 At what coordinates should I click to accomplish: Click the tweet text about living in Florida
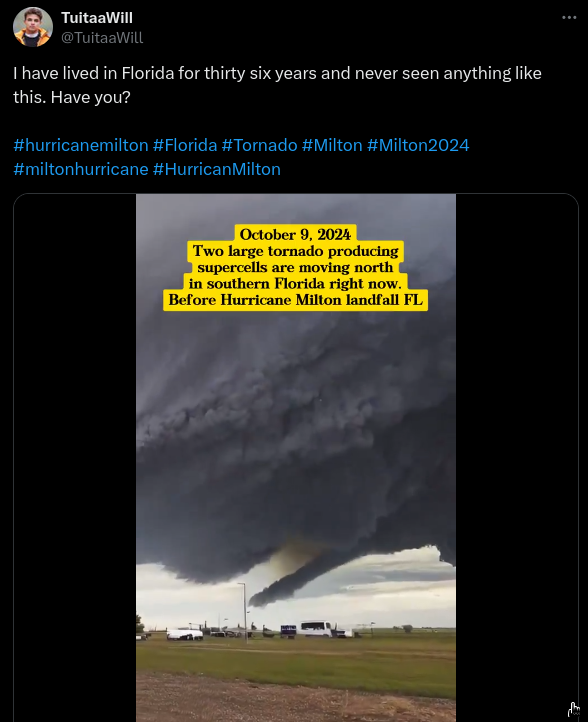277,85
